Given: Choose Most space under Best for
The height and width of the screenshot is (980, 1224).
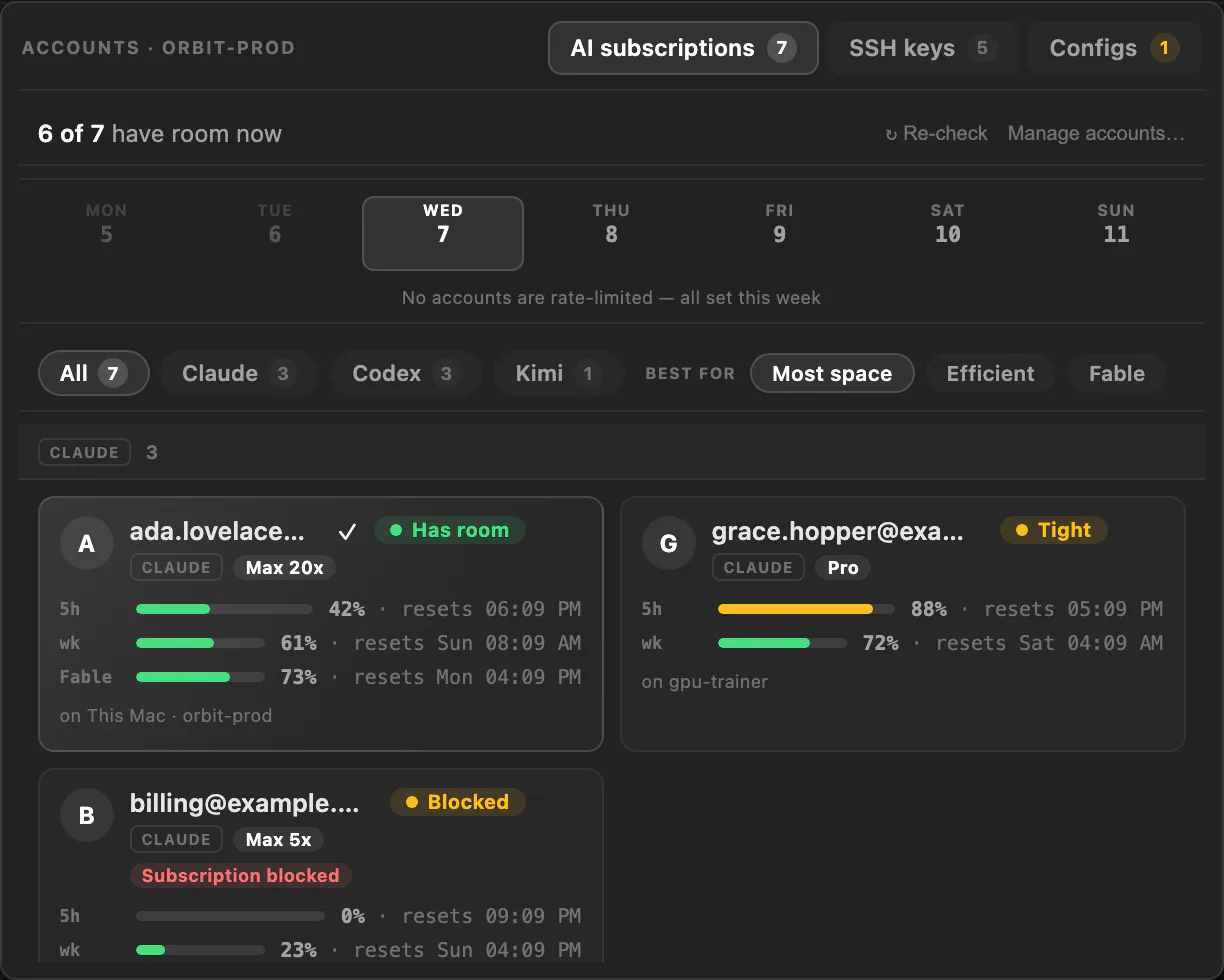Looking at the screenshot, I should [x=832, y=373].
